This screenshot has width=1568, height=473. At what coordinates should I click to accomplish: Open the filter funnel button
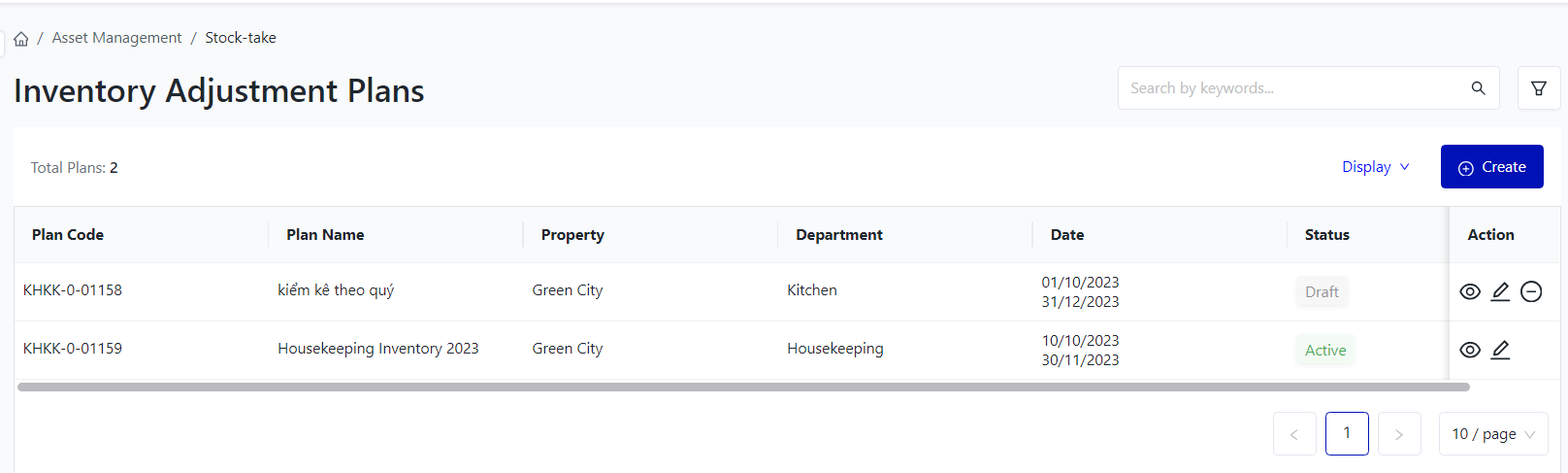click(x=1539, y=88)
